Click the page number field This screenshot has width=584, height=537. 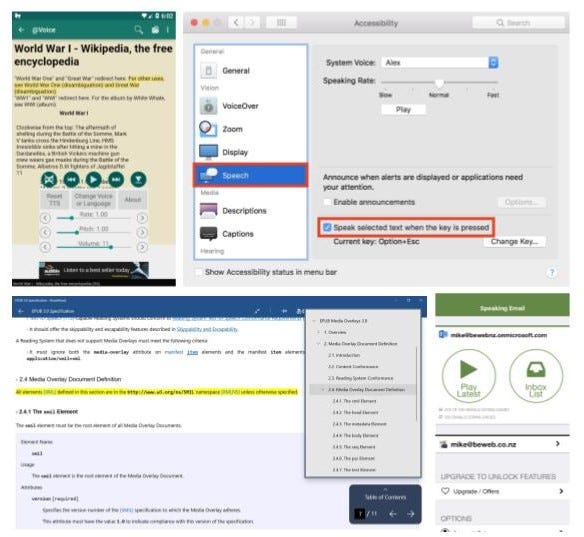tap(360, 514)
